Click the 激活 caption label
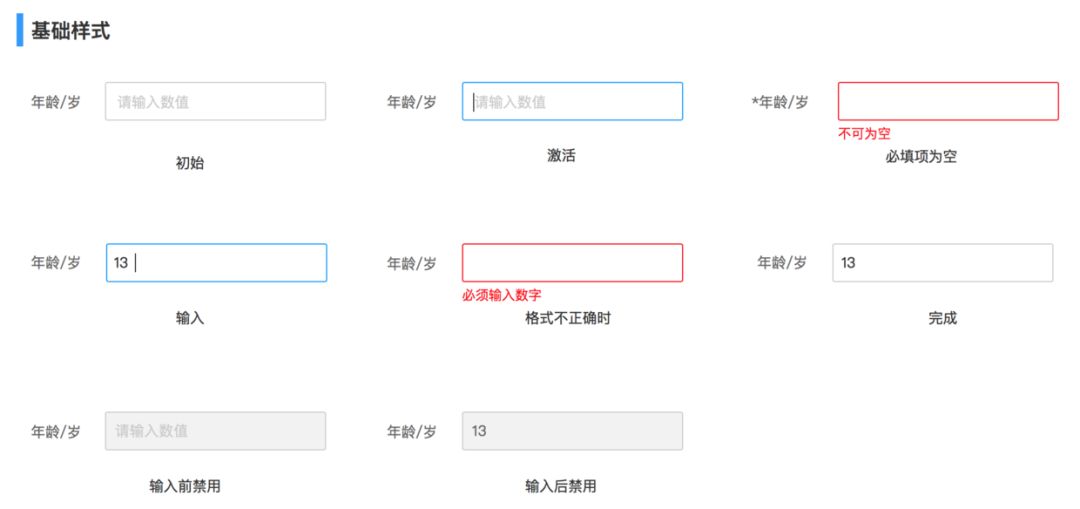The height and width of the screenshot is (509, 1080). [x=561, y=156]
